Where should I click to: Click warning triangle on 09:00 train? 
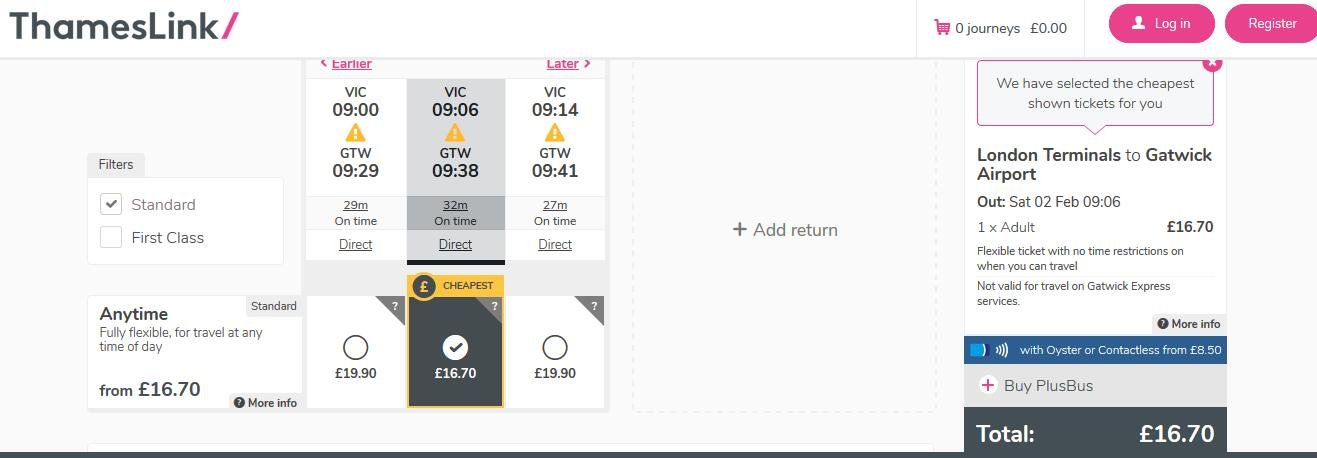coord(355,133)
